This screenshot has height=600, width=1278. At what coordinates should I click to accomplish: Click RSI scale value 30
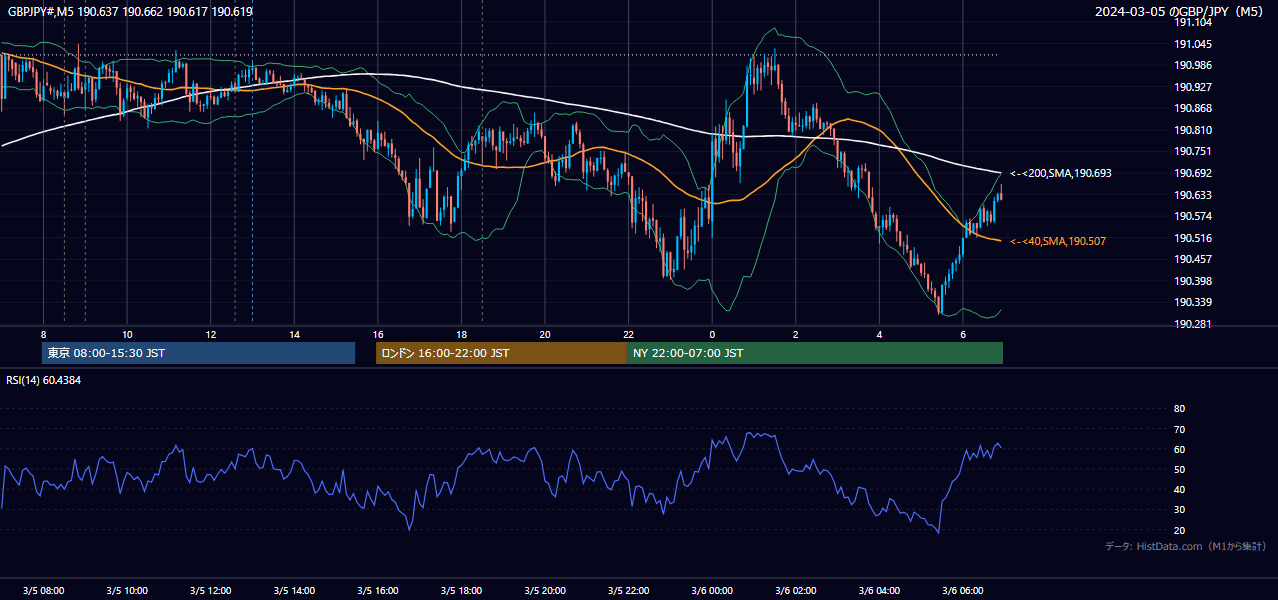point(1179,510)
